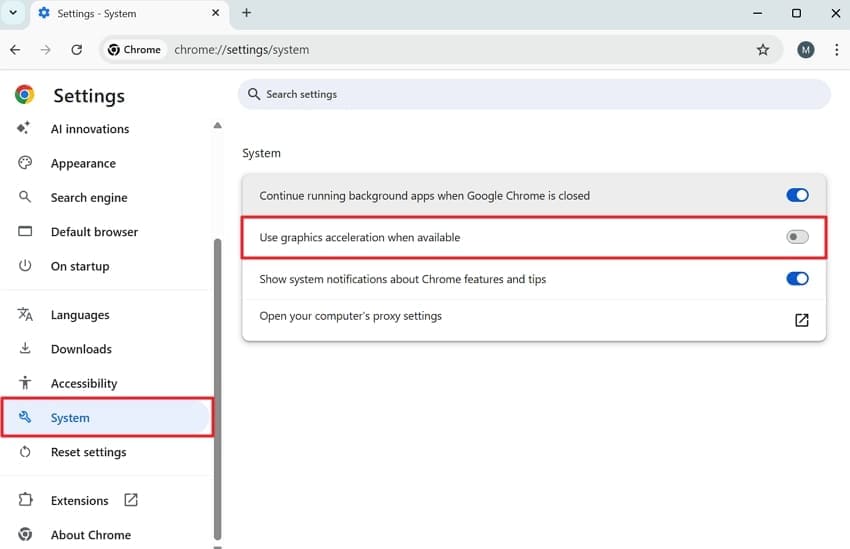Image resolution: width=850 pixels, height=549 pixels.
Task: Focus the Search settings field
Action: [x=534, y=94]
